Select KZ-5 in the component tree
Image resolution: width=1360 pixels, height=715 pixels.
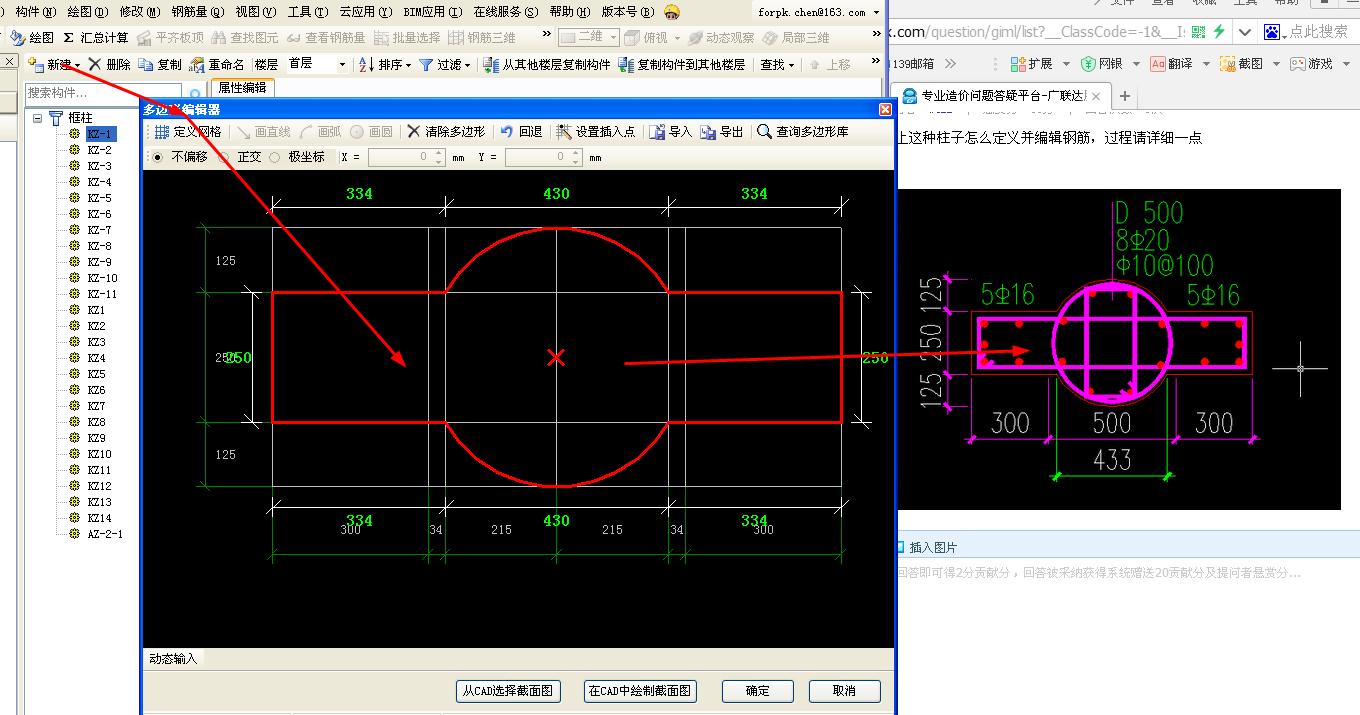pos(99,198)
